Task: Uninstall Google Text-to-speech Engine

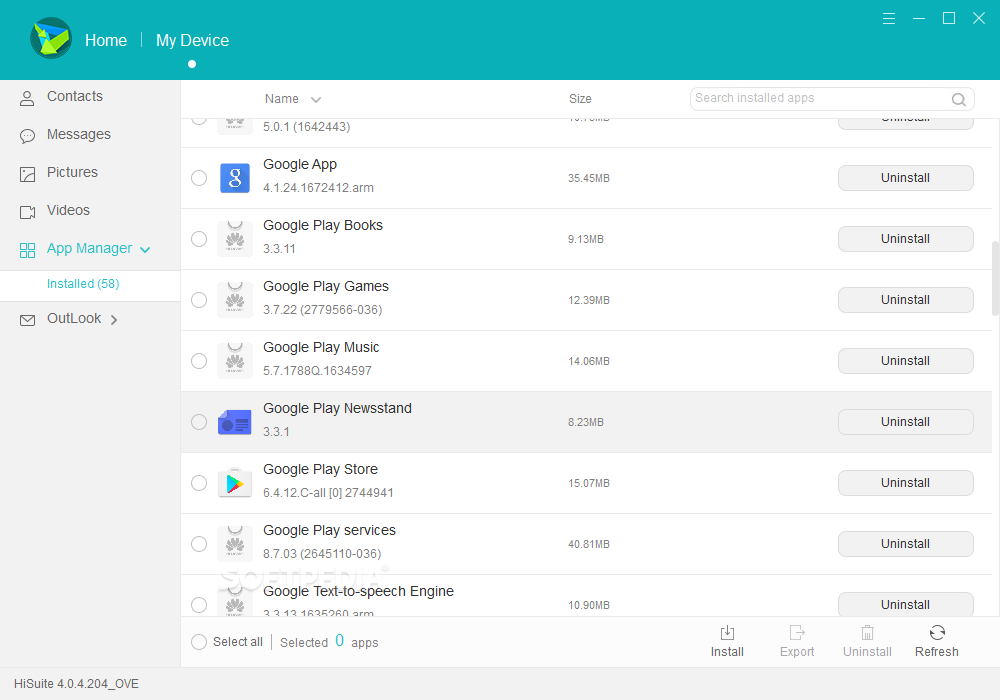Action: pyautogui.click(x=906, y=604)
